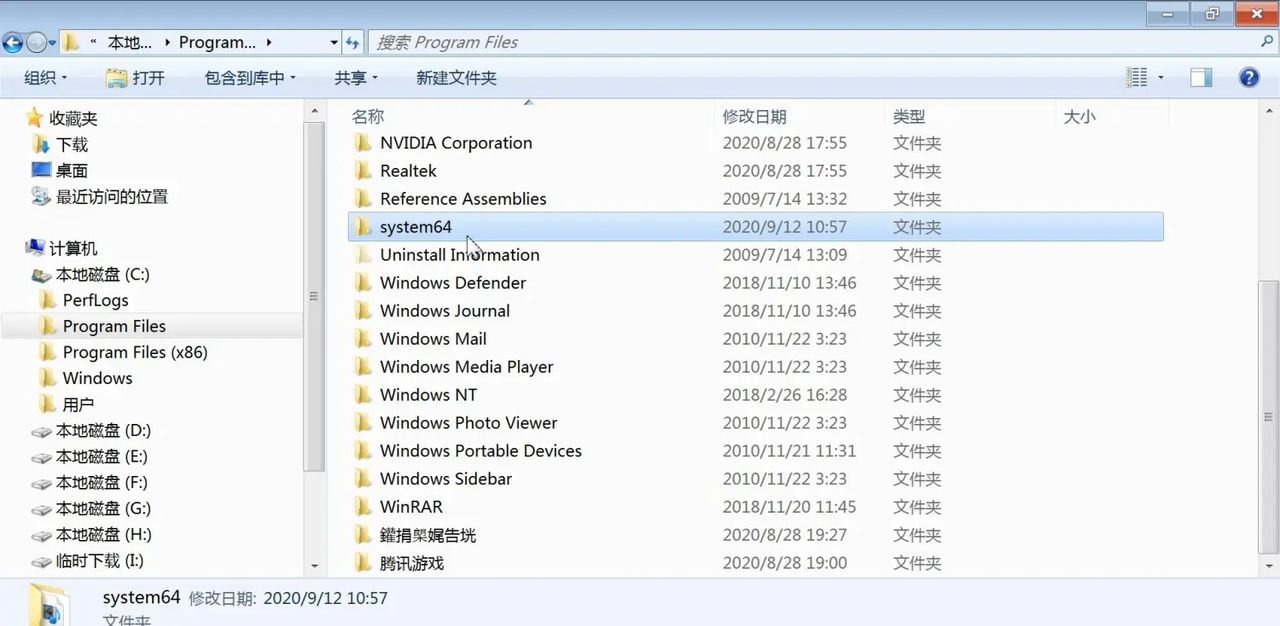Go back with the Back arrow button
The width and height of the screenshot is (1280, 626).
click(12, 43)
